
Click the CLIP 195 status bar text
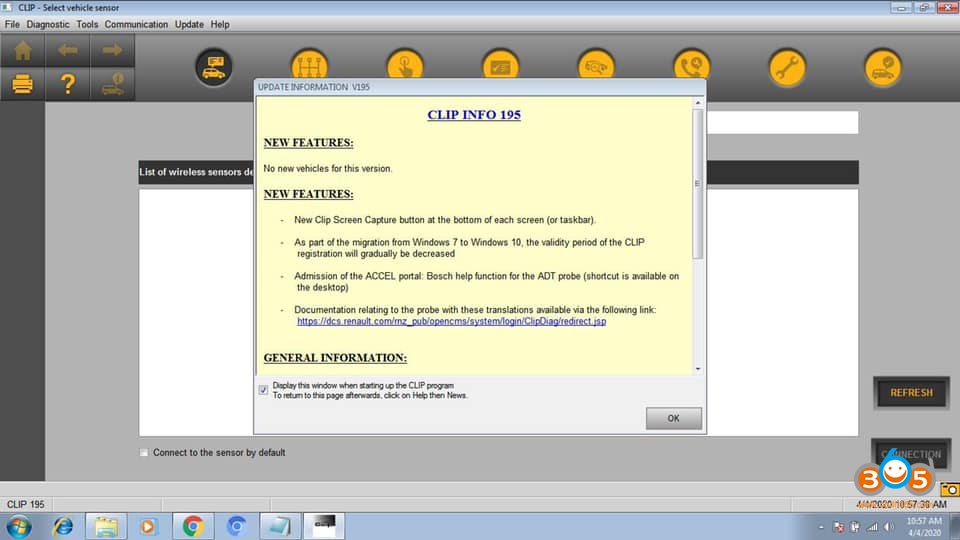[x=26, y=504]
